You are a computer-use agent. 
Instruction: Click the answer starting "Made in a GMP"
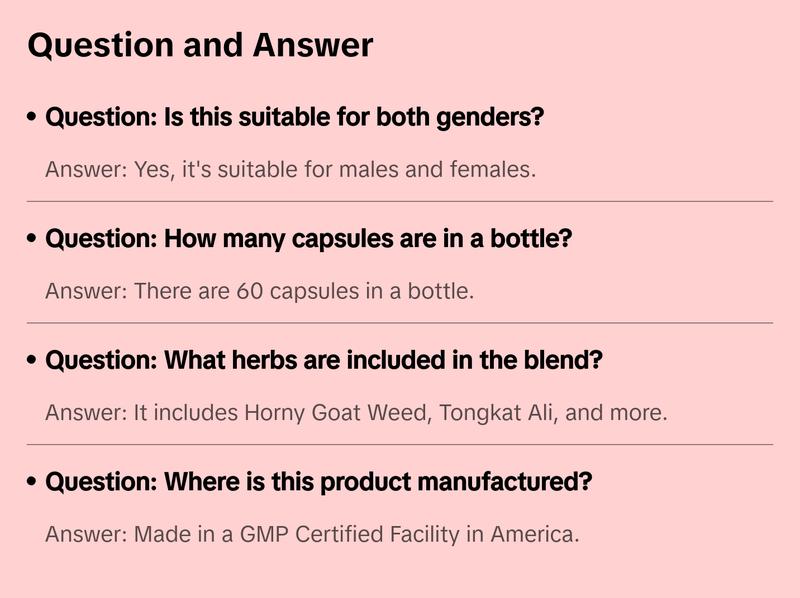coord(312,535)
